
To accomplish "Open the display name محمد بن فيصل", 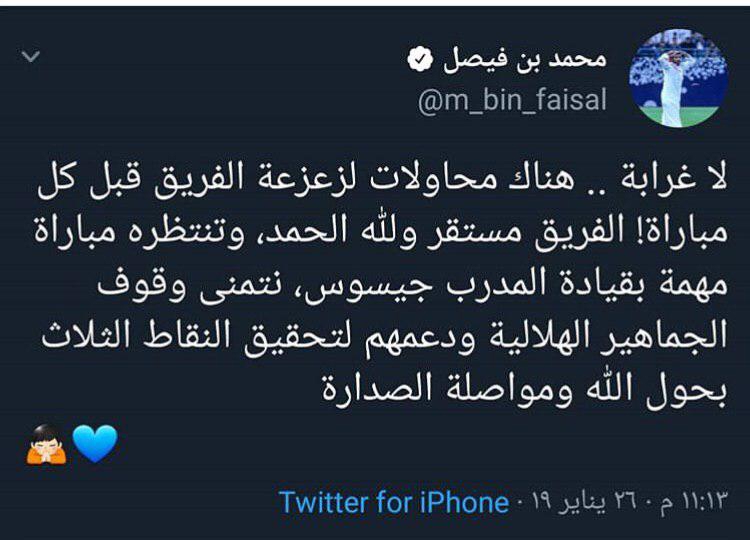I will coord(524,60).
